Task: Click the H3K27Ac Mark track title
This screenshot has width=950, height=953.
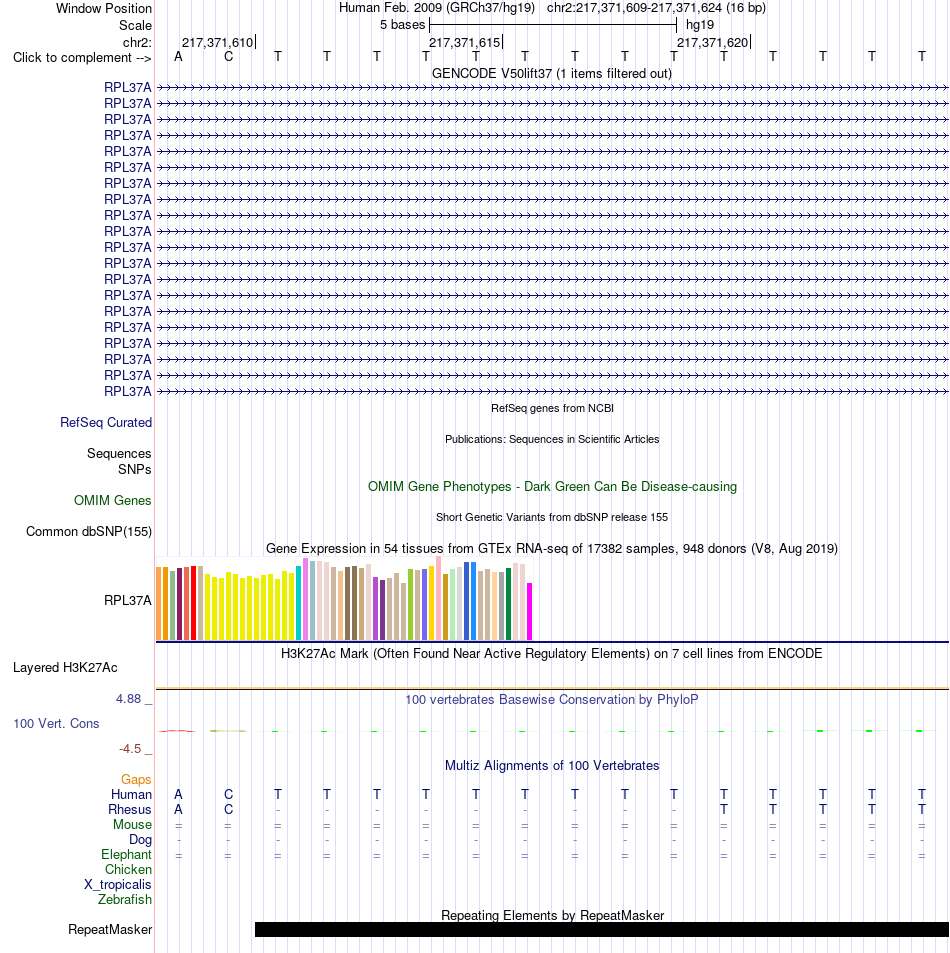Action: pyautogui.click(x=552, y=654)
